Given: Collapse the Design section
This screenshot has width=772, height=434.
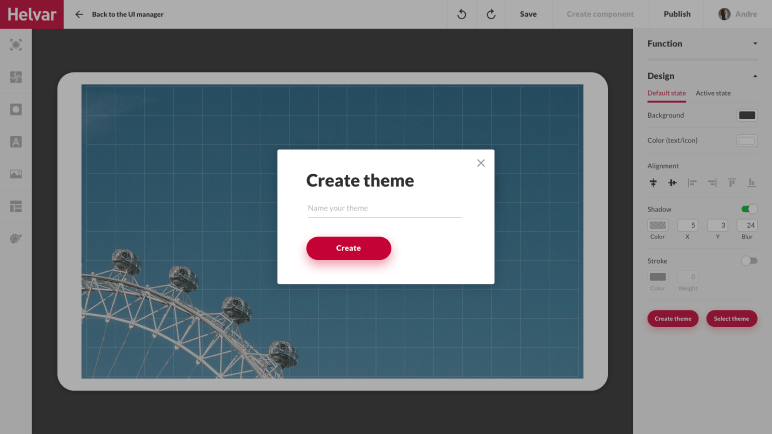Looking at the screenshot, I should pyautogui.click(x=755, y=76).
